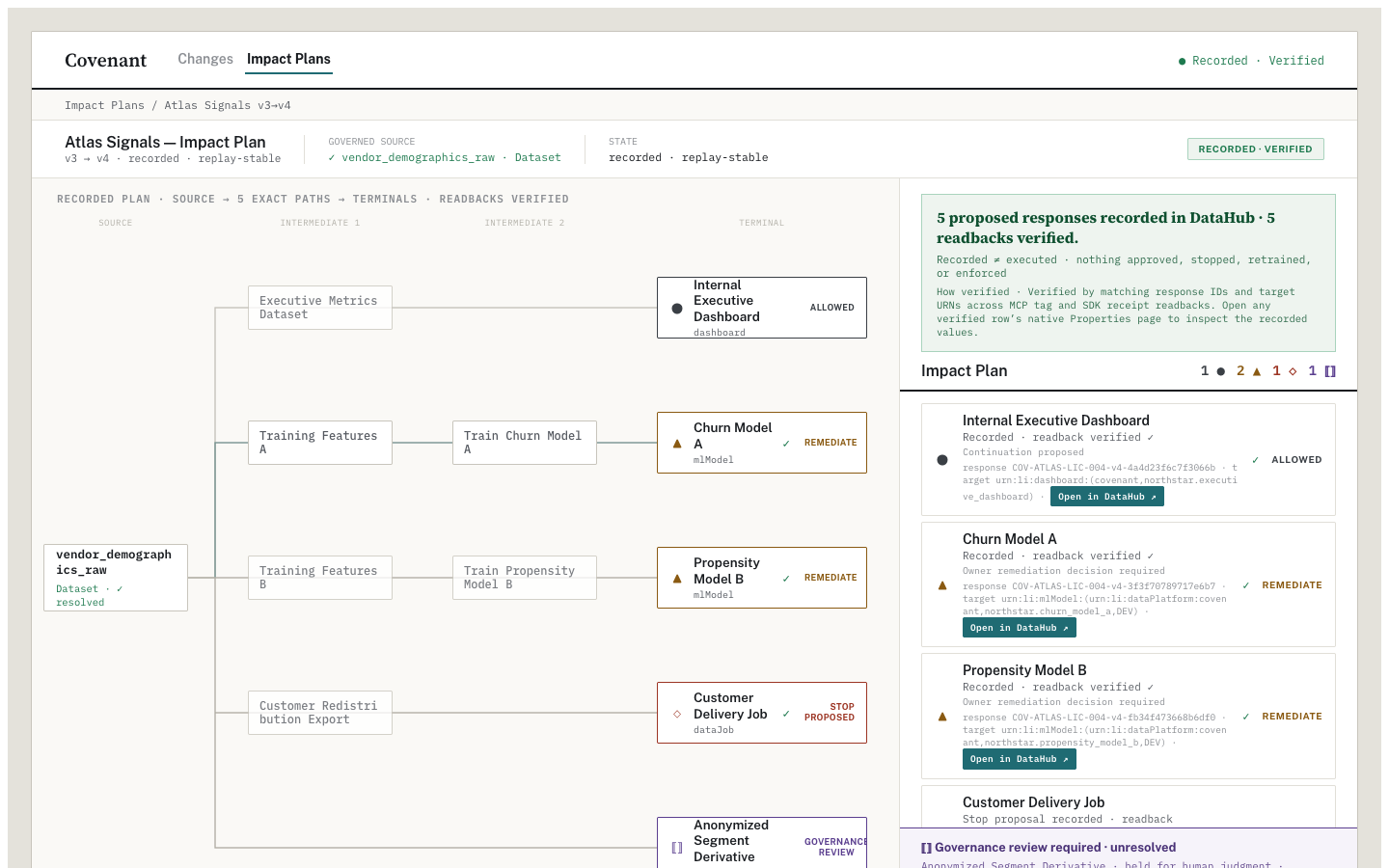Click the bracket icon in Governance review banner

click(x=926, y=848)
